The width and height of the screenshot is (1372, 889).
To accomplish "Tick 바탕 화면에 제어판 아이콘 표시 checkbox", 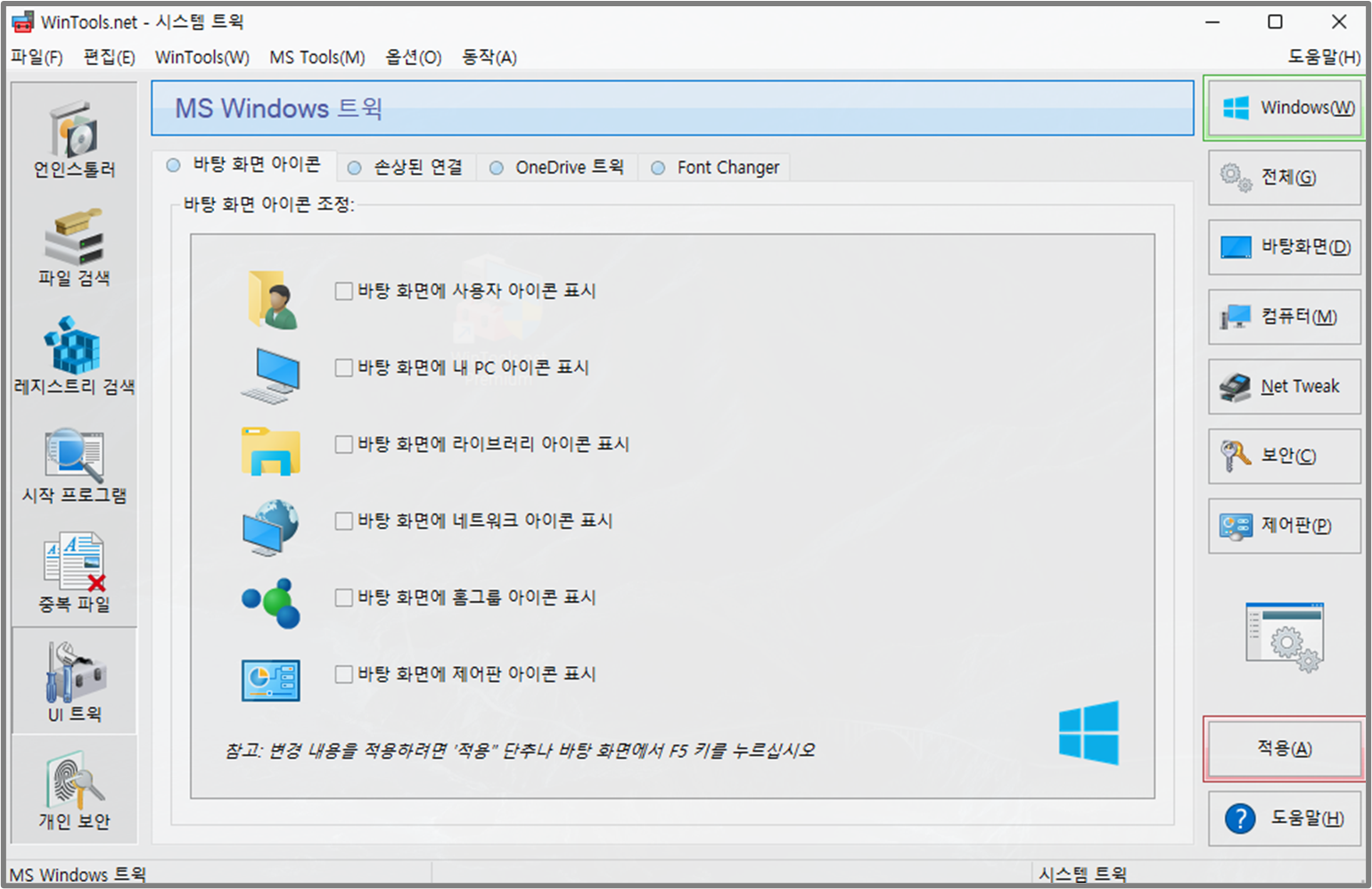I will click(344, 674).
